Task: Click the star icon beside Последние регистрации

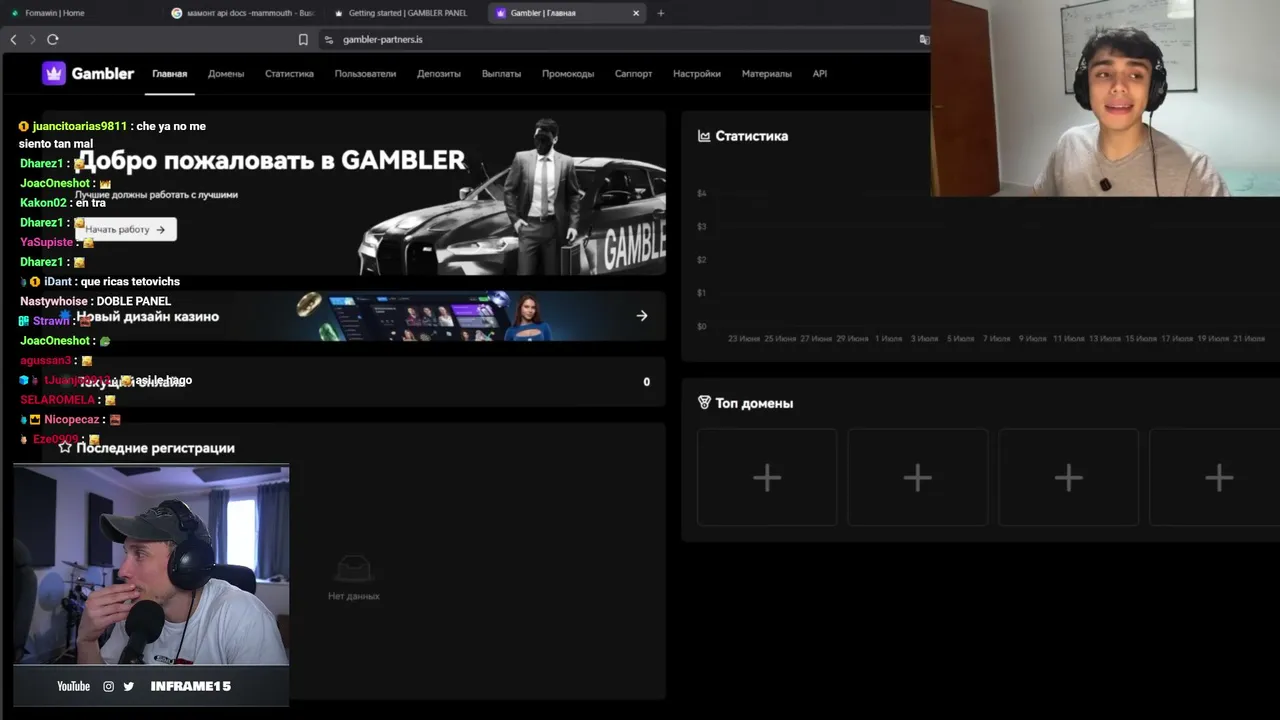Action: coord(65,448)
